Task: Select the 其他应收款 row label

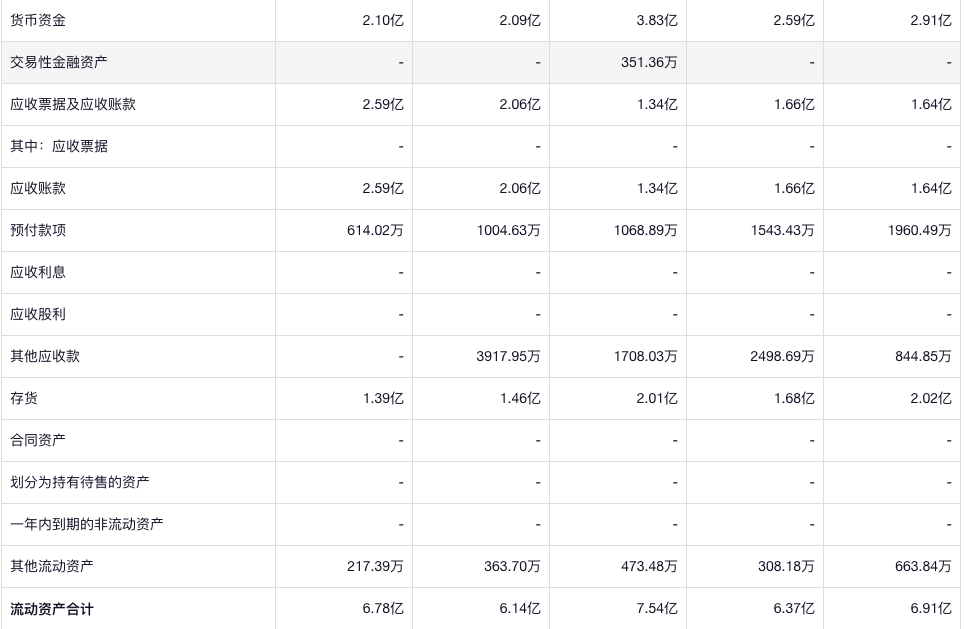Action: [x=45, y=356]
